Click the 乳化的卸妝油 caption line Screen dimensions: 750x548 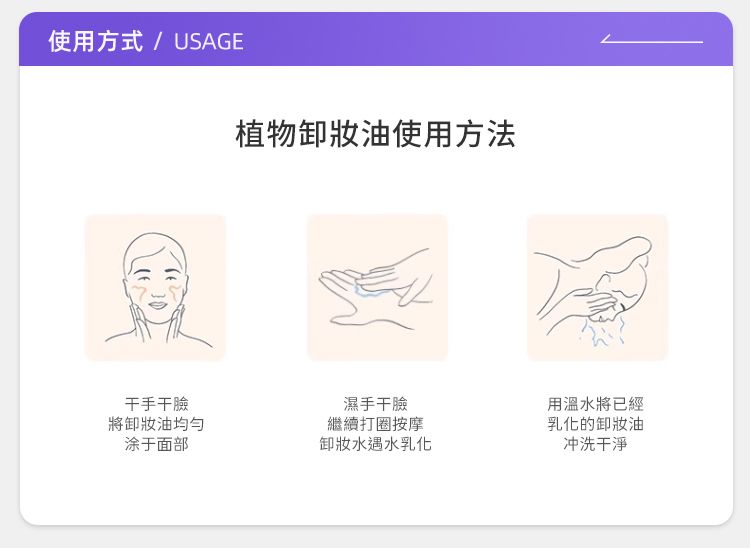pyautogui.click(x=596, y=424)
